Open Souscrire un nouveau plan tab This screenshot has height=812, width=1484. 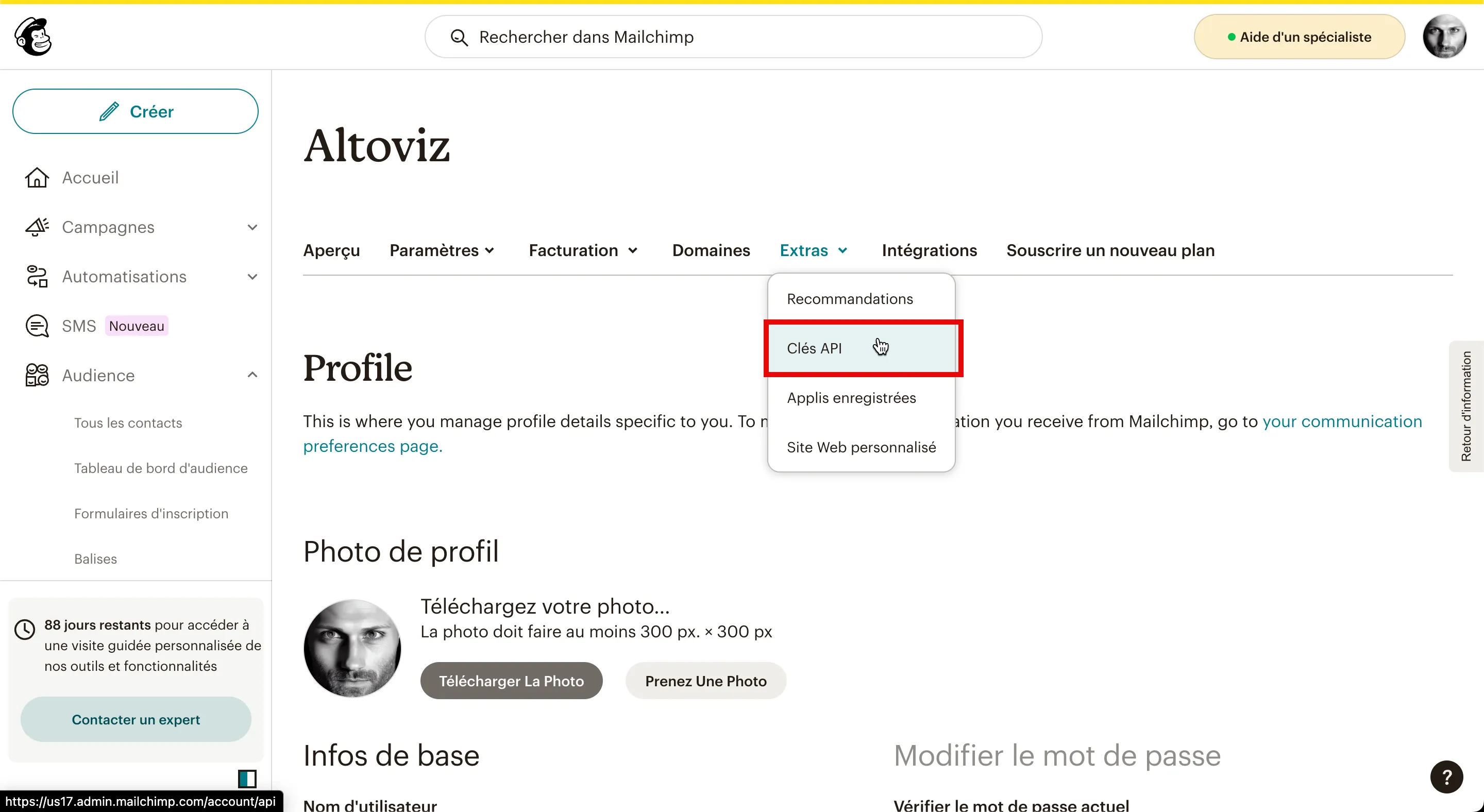click(1110, 250)
